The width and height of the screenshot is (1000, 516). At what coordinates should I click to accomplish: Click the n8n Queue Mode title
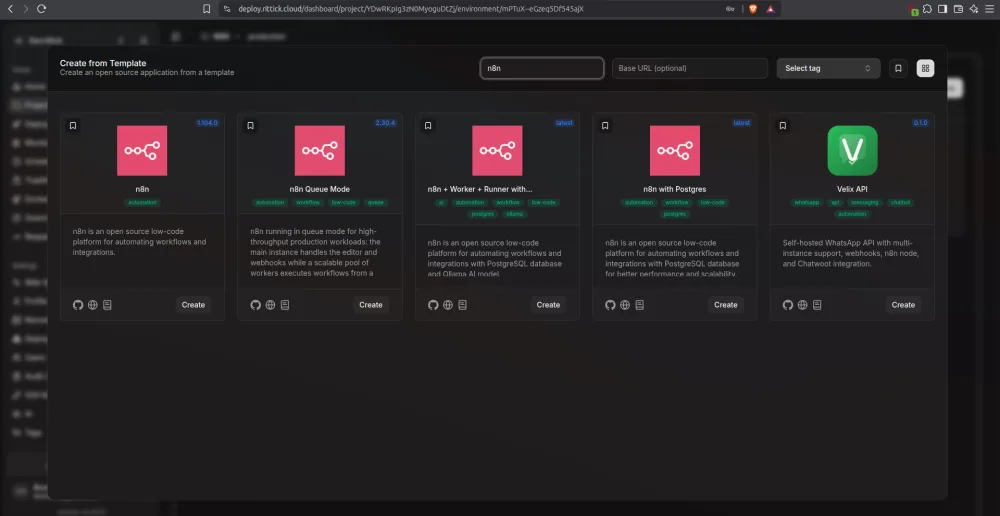coord(320,189)
